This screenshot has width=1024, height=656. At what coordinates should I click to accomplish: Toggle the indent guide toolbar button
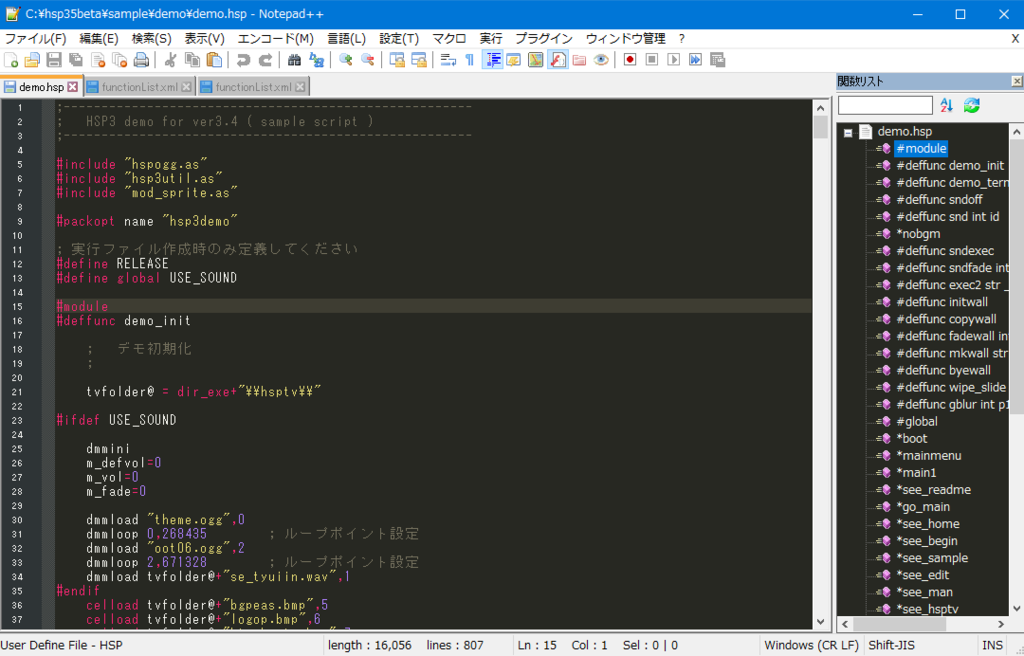tap(492, 60)
